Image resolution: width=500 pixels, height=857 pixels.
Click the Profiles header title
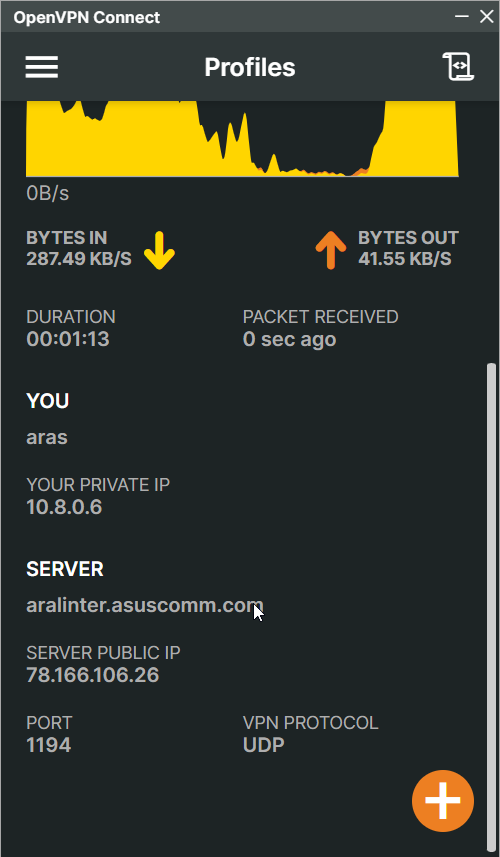250,67
